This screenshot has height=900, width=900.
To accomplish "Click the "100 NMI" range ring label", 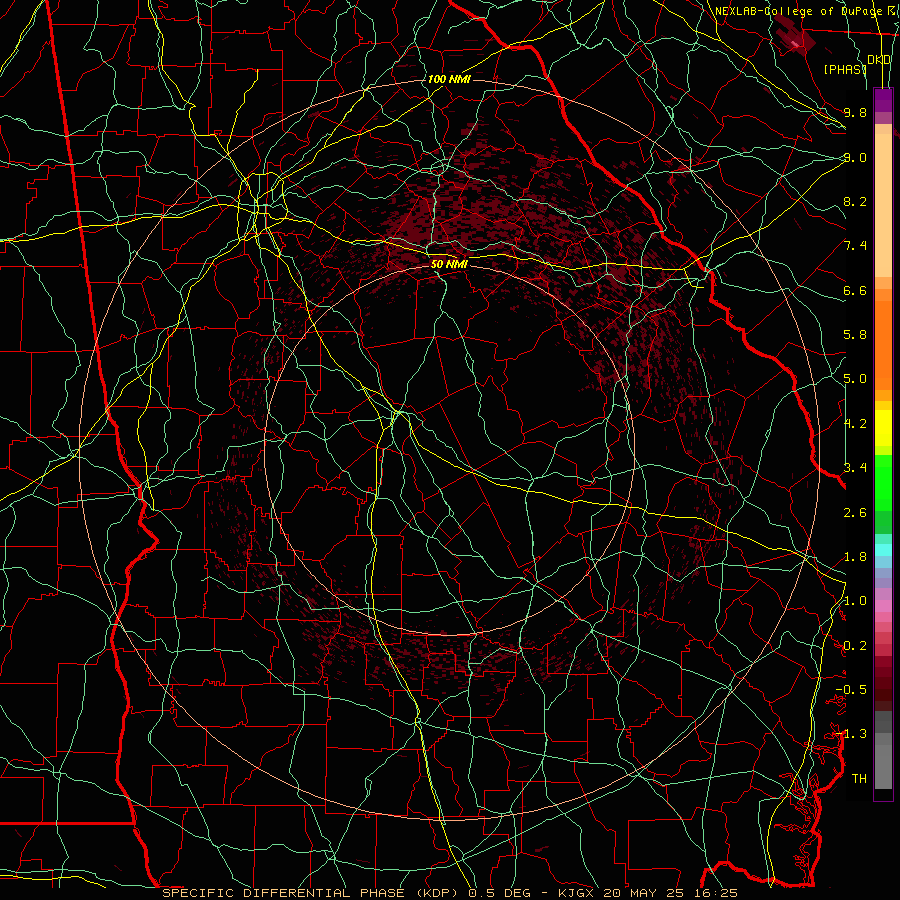I will [x=449, y=79].
